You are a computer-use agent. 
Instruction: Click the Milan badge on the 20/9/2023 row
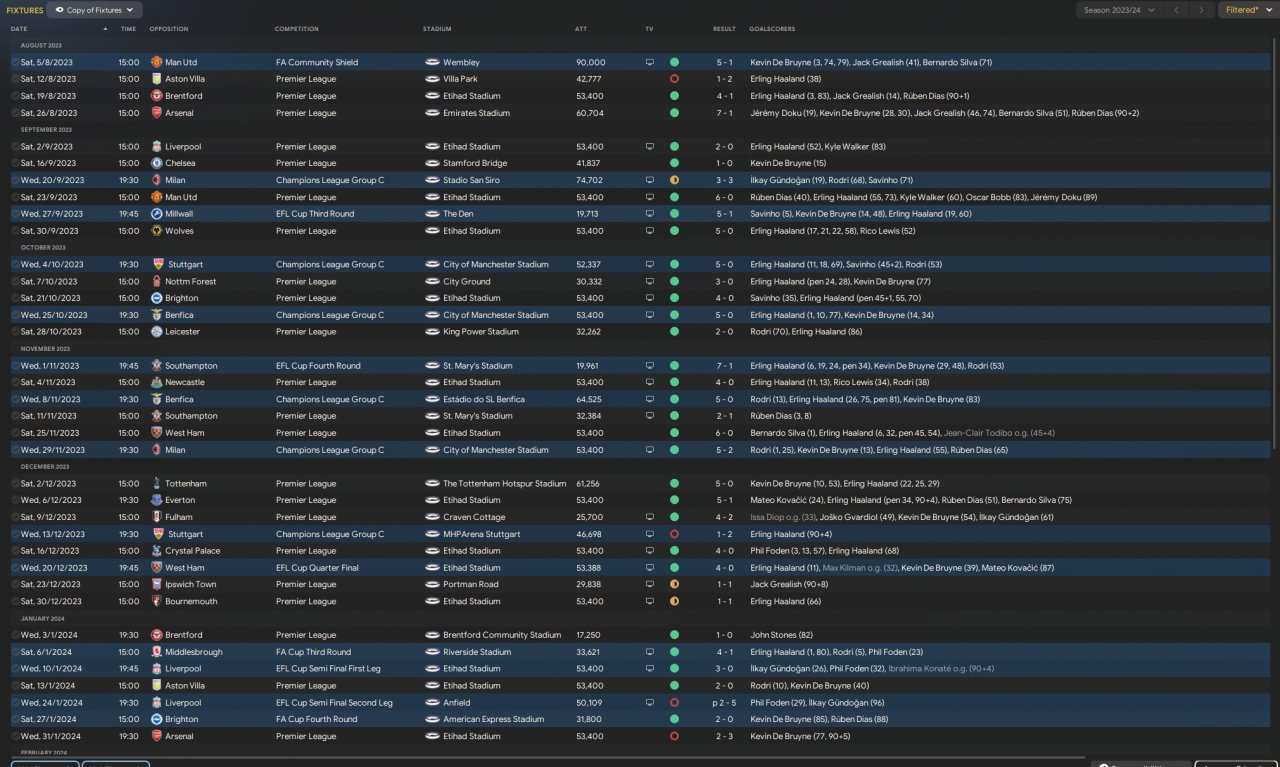tap(156, 180)
